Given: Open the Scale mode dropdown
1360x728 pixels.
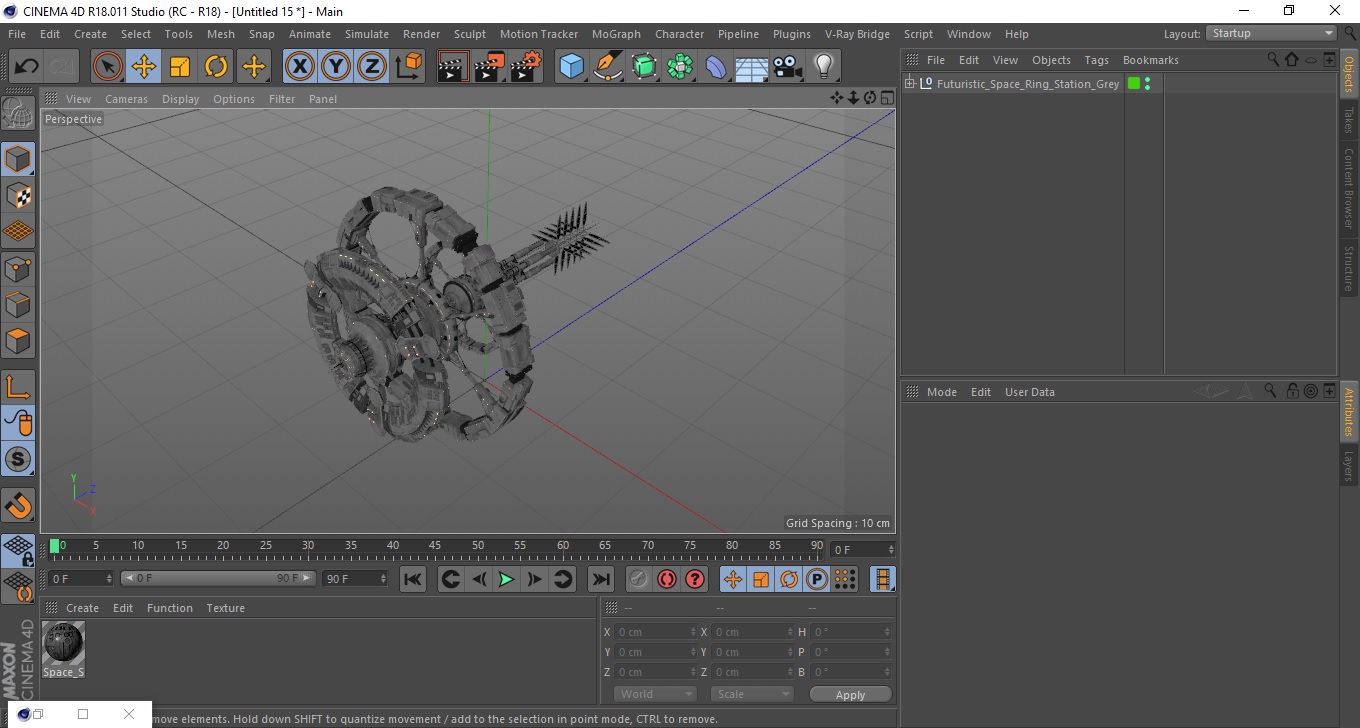Looking at the screenshot, I should click(752, 694).
